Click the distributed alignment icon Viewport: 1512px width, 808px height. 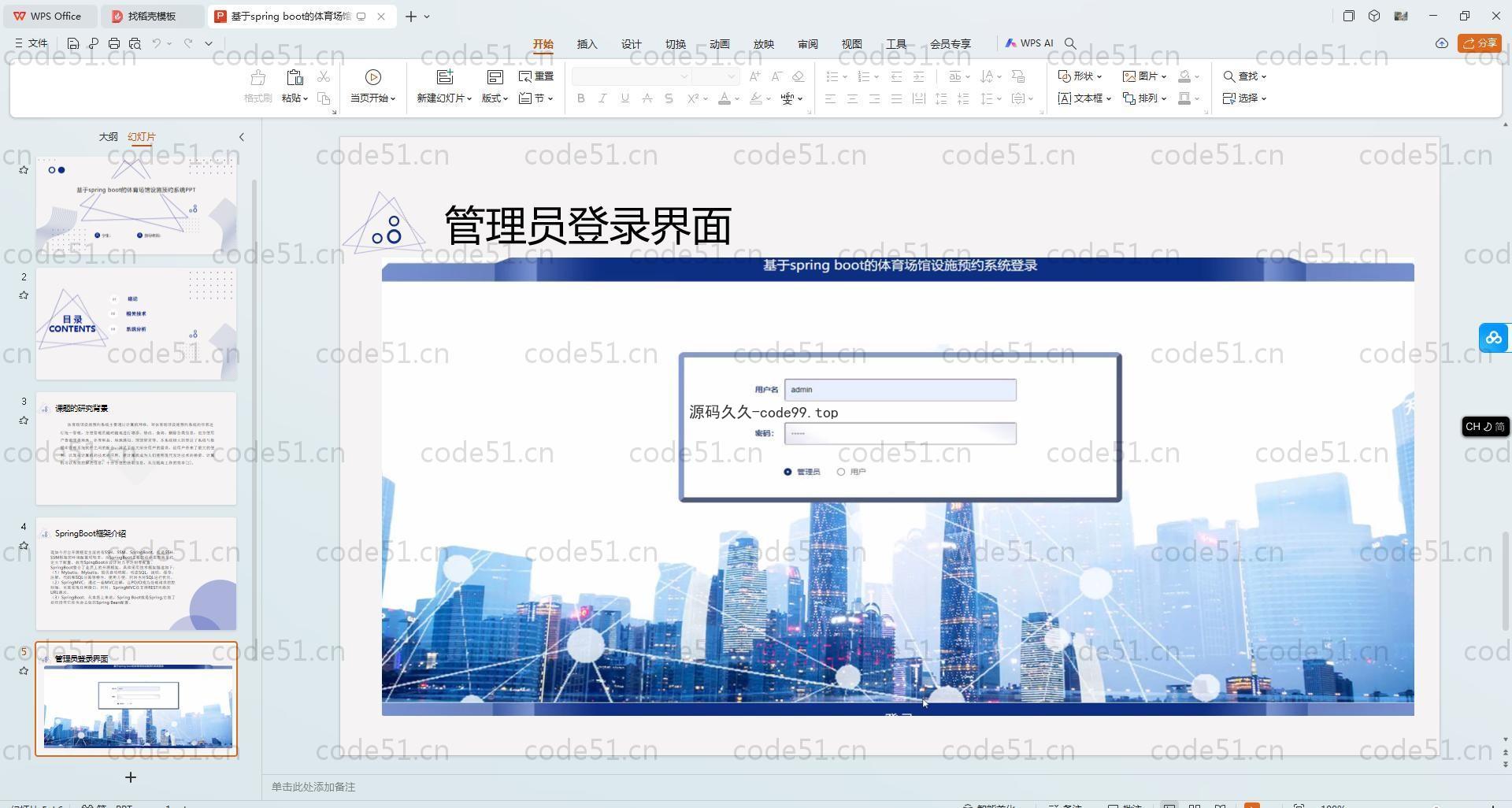(918, 98)
